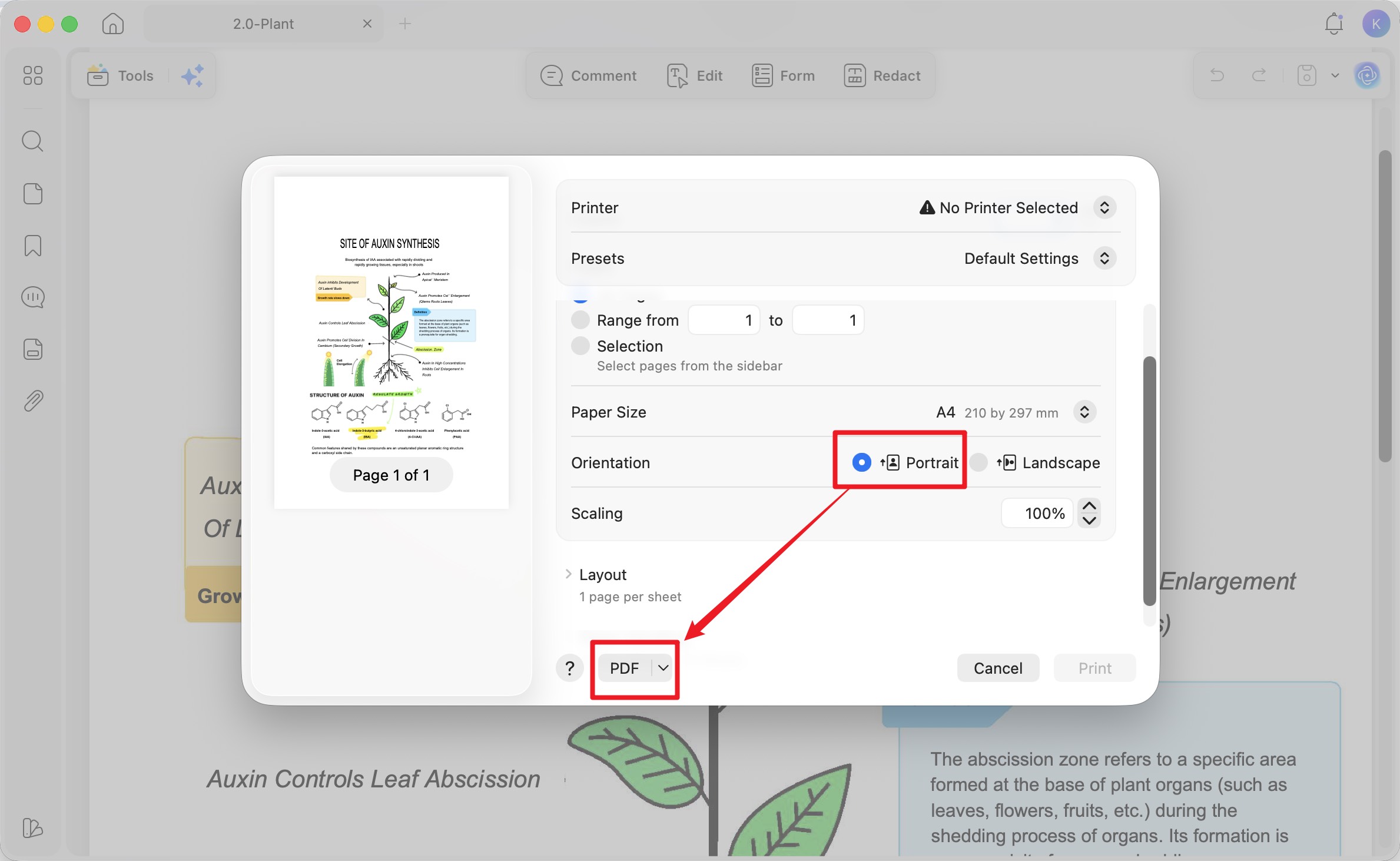Open the PDF dropdown arrow
1400x861 pixels.
pos(663,668)
